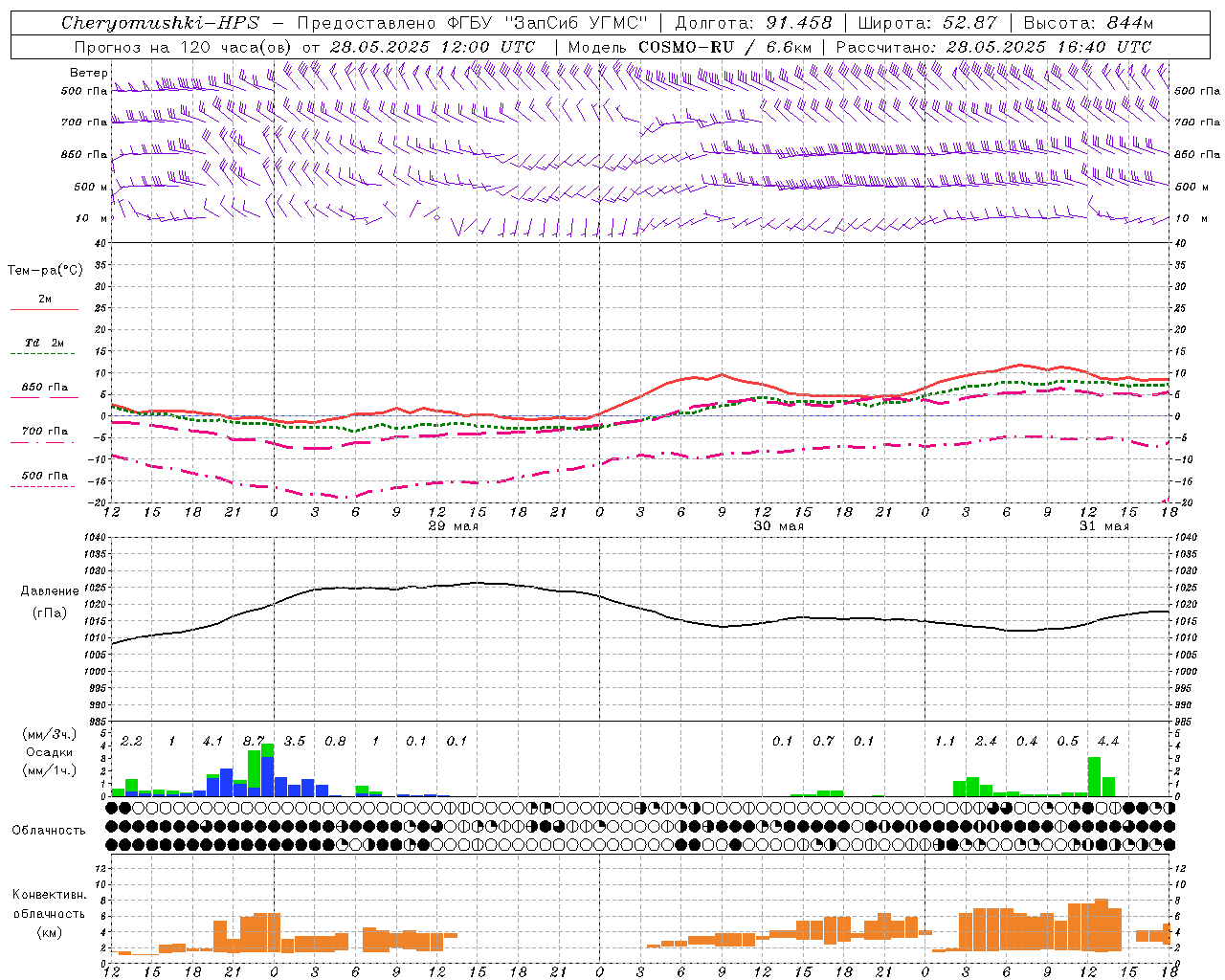Viewport: 1225px width, 980px height.
Task: Click the 'Осадки' precipitation label
Action: (49, 752)
